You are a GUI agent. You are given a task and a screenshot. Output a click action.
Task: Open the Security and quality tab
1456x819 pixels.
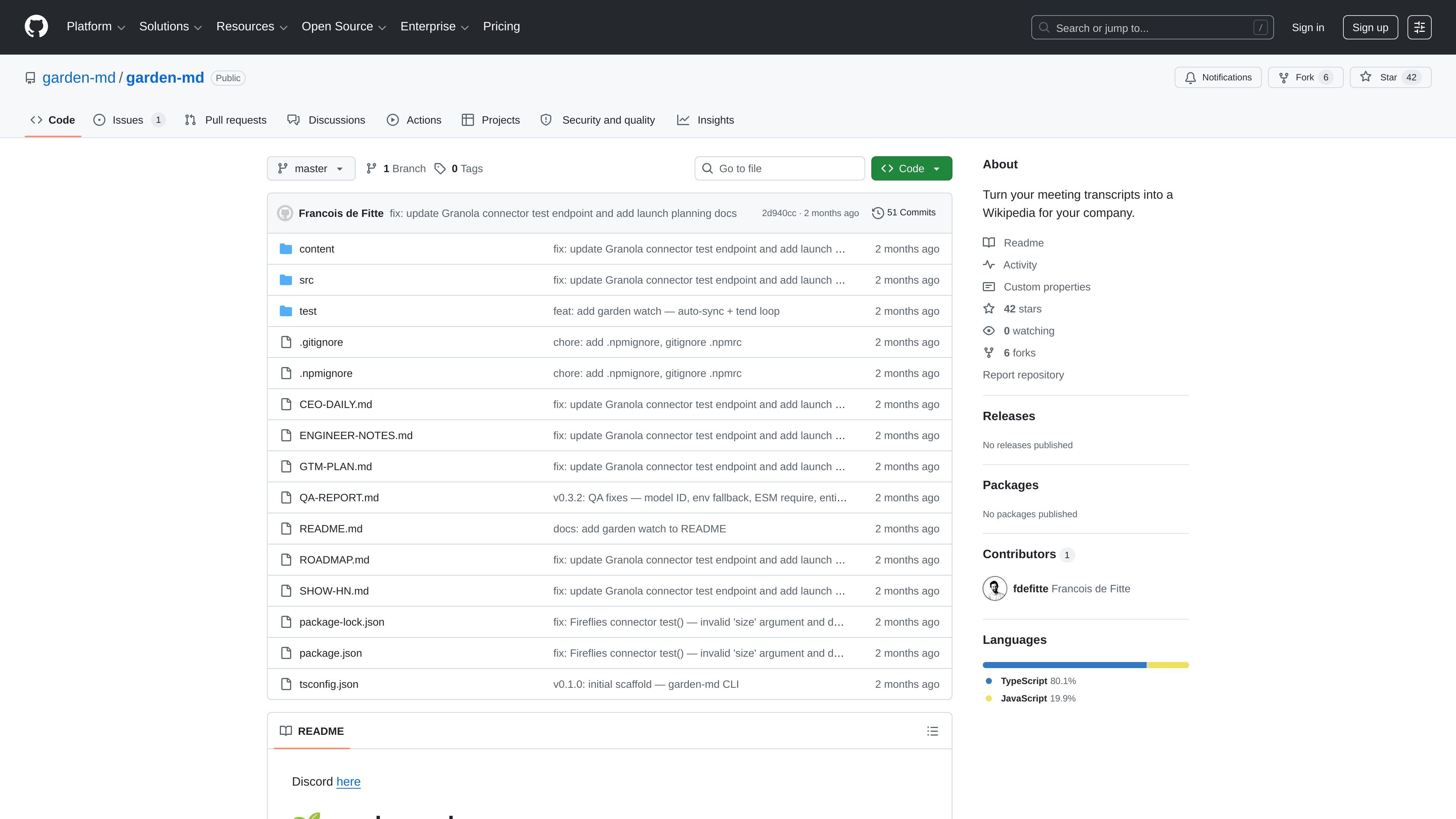click(x=598, y=120)
